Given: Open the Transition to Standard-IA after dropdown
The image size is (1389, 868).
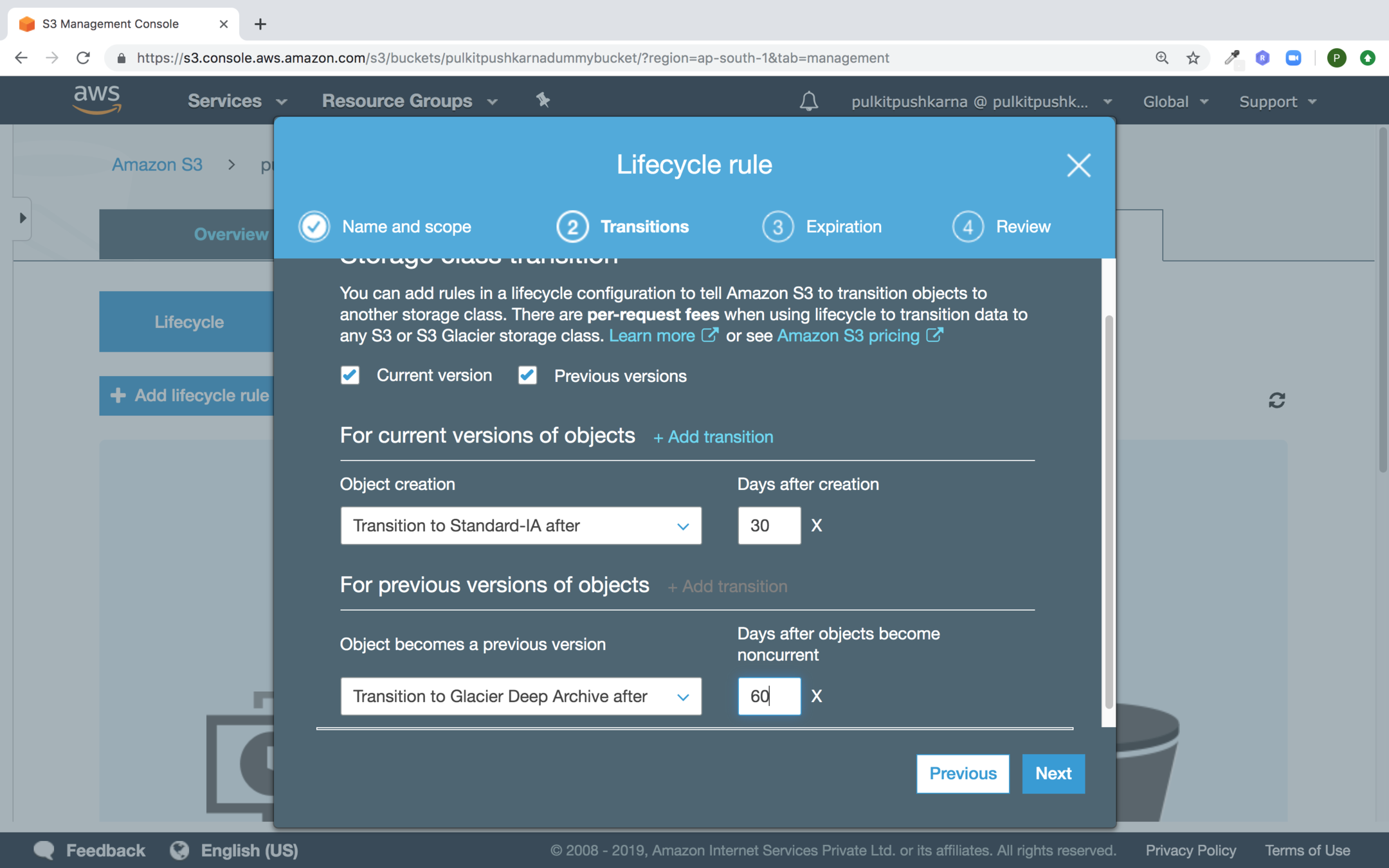Looking at the screenshot, I should click(x=521, y=526).
